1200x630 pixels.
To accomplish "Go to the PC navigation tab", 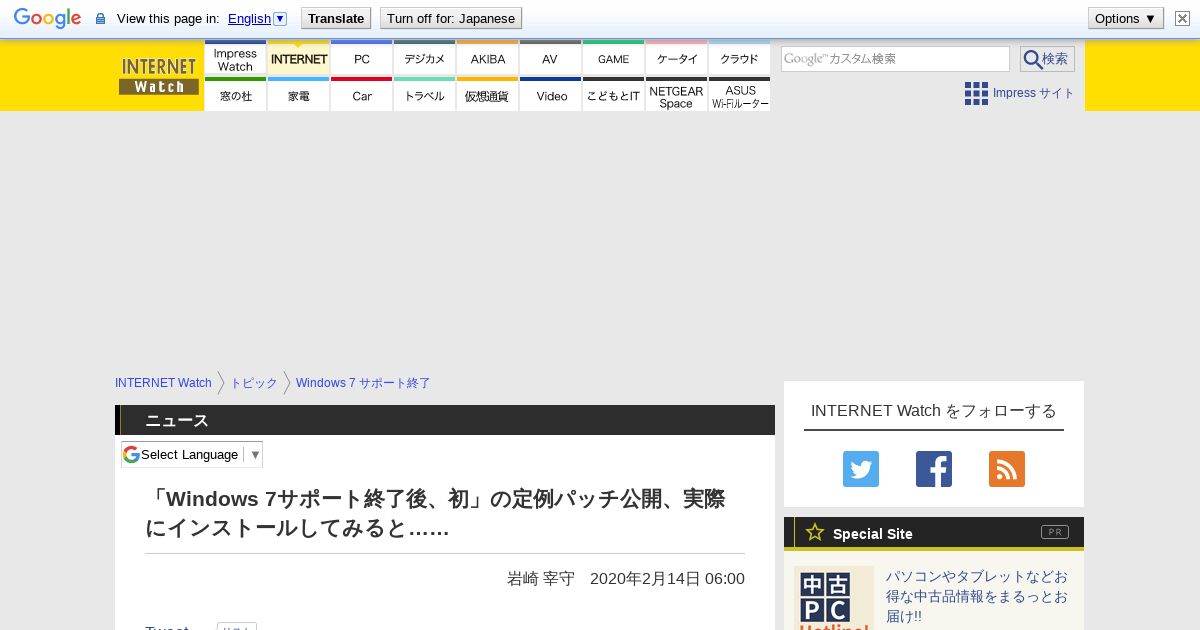I will click(x=362, y=59).
